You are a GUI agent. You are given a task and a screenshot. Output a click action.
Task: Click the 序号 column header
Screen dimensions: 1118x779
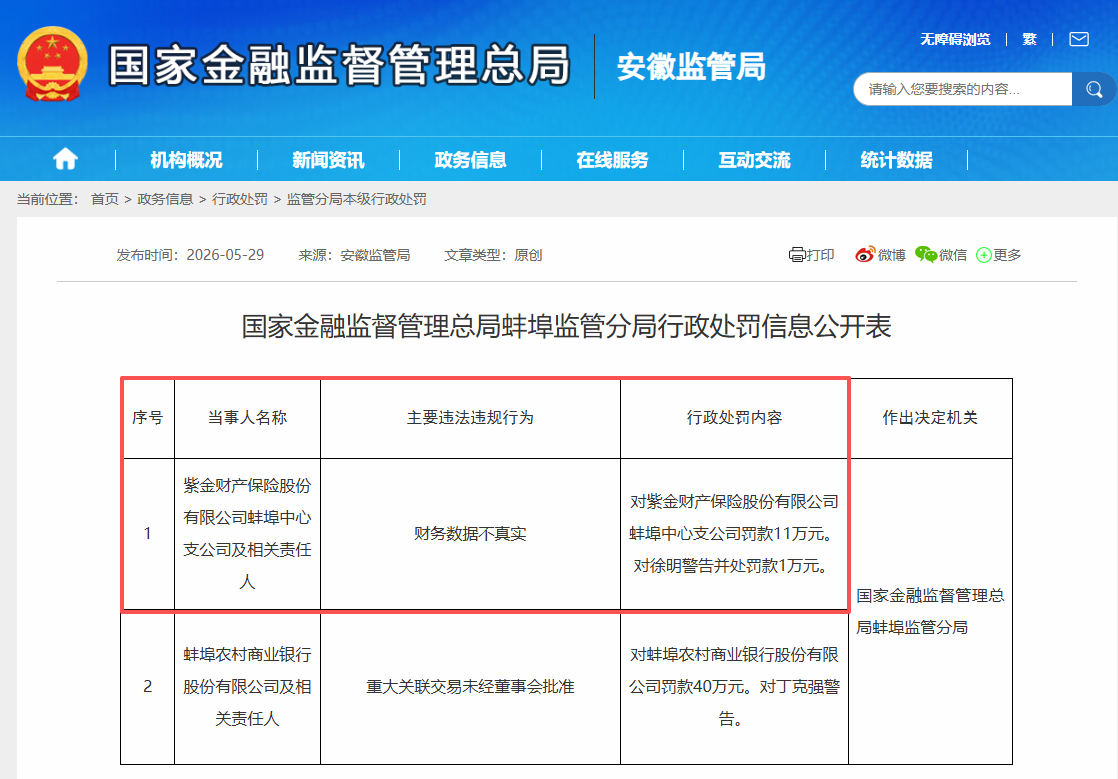148,418
